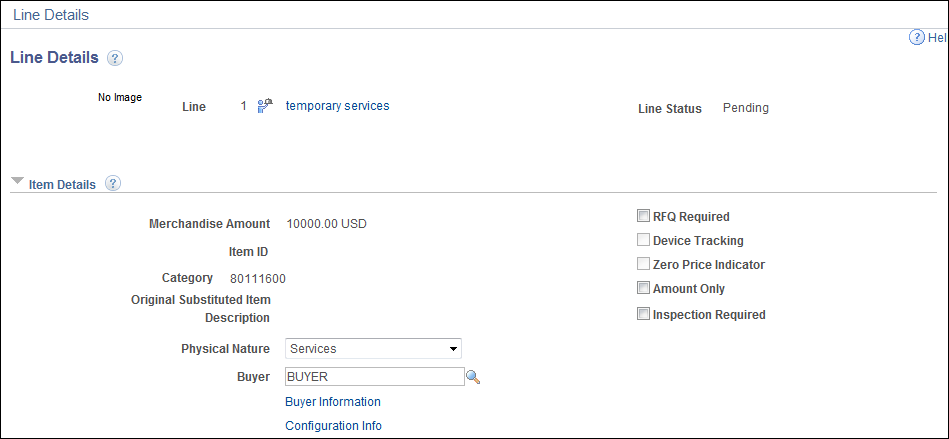Open Buyer lookup magnifying glass
Viewport: 949px width, 439px height.
click(x=473, y=377)
